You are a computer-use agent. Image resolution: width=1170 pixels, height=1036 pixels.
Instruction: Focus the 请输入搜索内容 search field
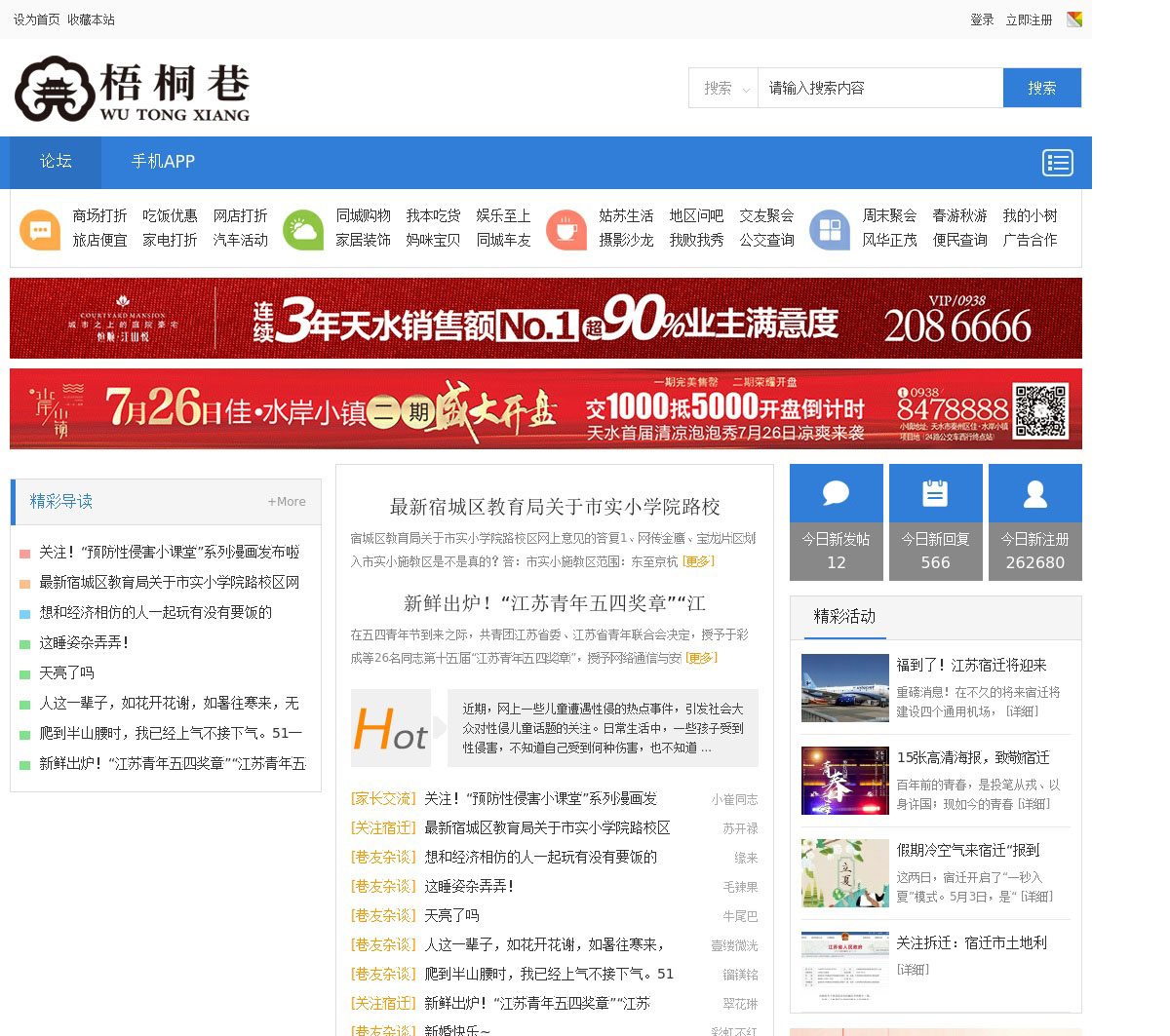click(879, 88)
